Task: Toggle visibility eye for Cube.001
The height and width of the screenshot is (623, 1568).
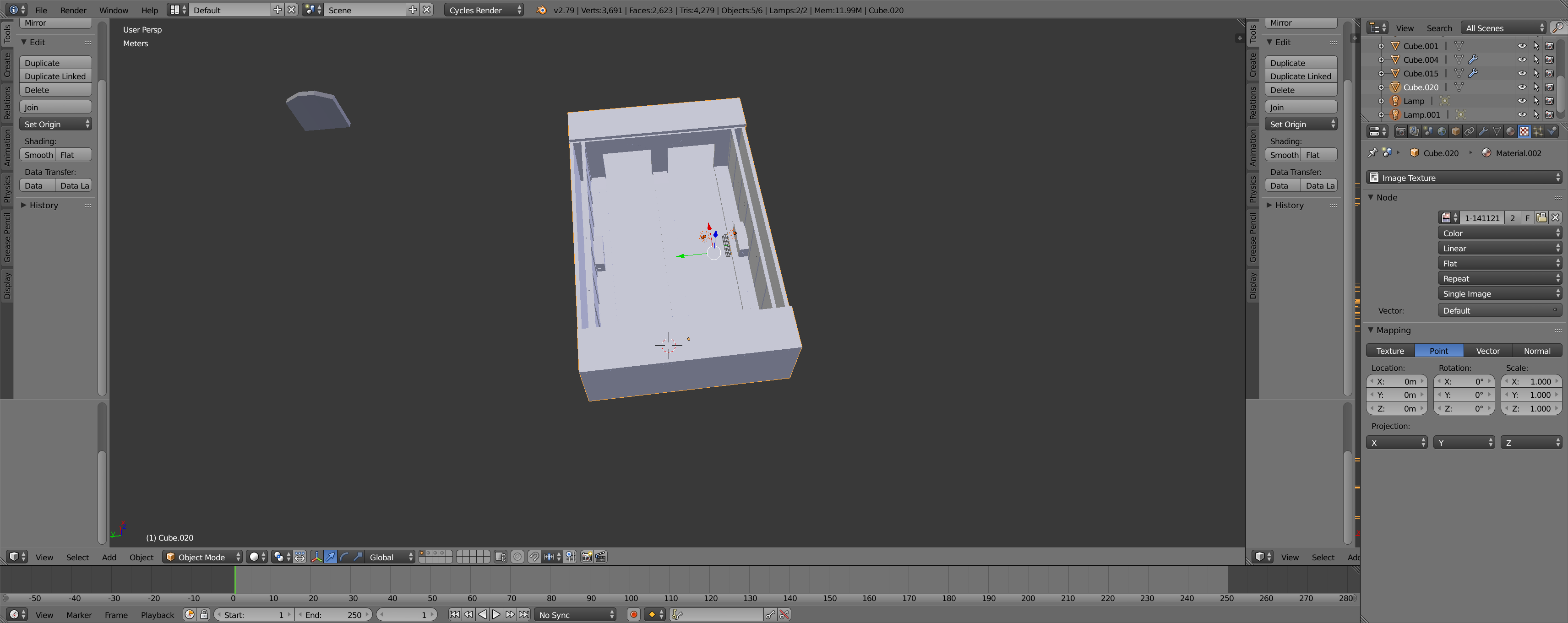Action: 1522,46
